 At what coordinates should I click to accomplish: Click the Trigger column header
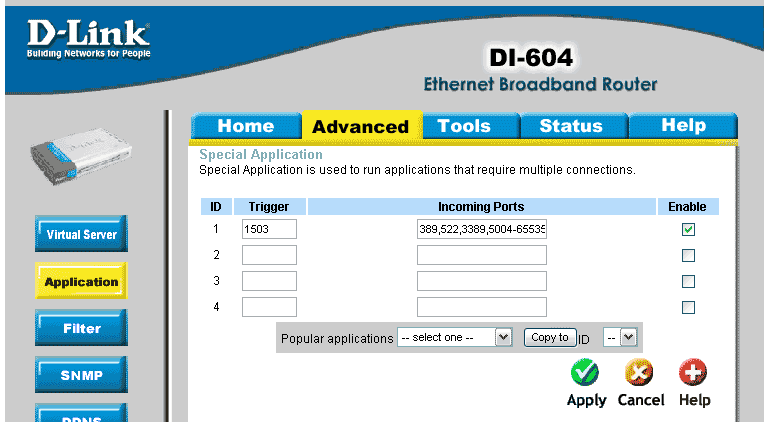pyautogui.click(x=269, y=207)
